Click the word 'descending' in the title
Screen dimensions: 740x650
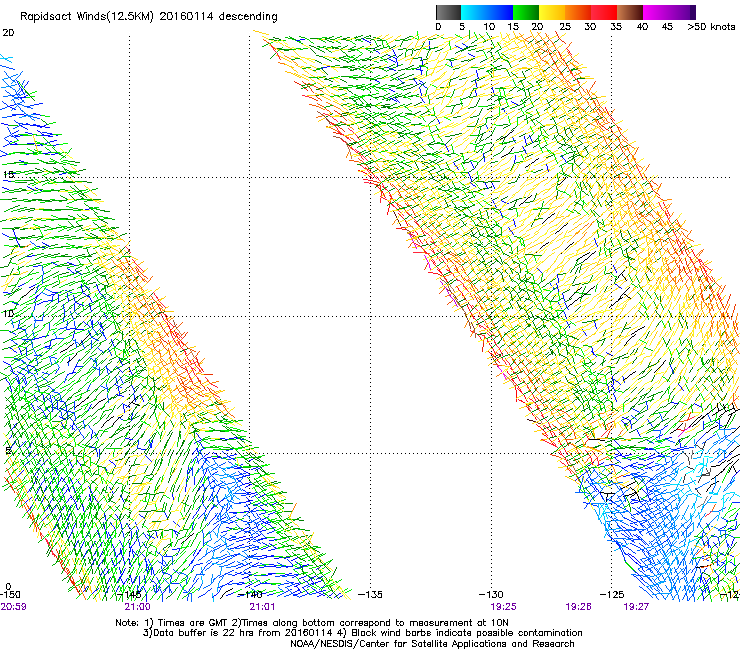tap(248, 17)
